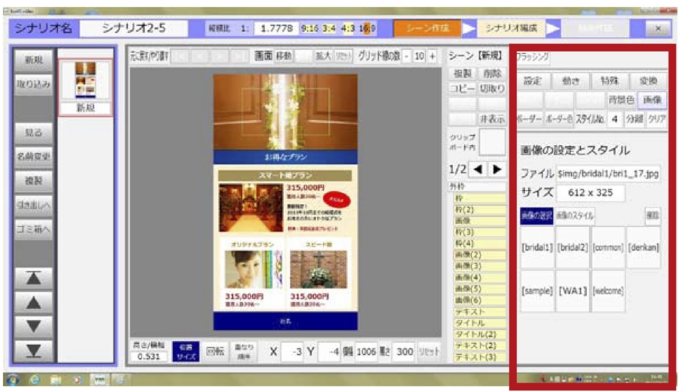680x391 pixels.
Task: Move the scenario to top with the bar-up arrow
Action: pos(33,278)
